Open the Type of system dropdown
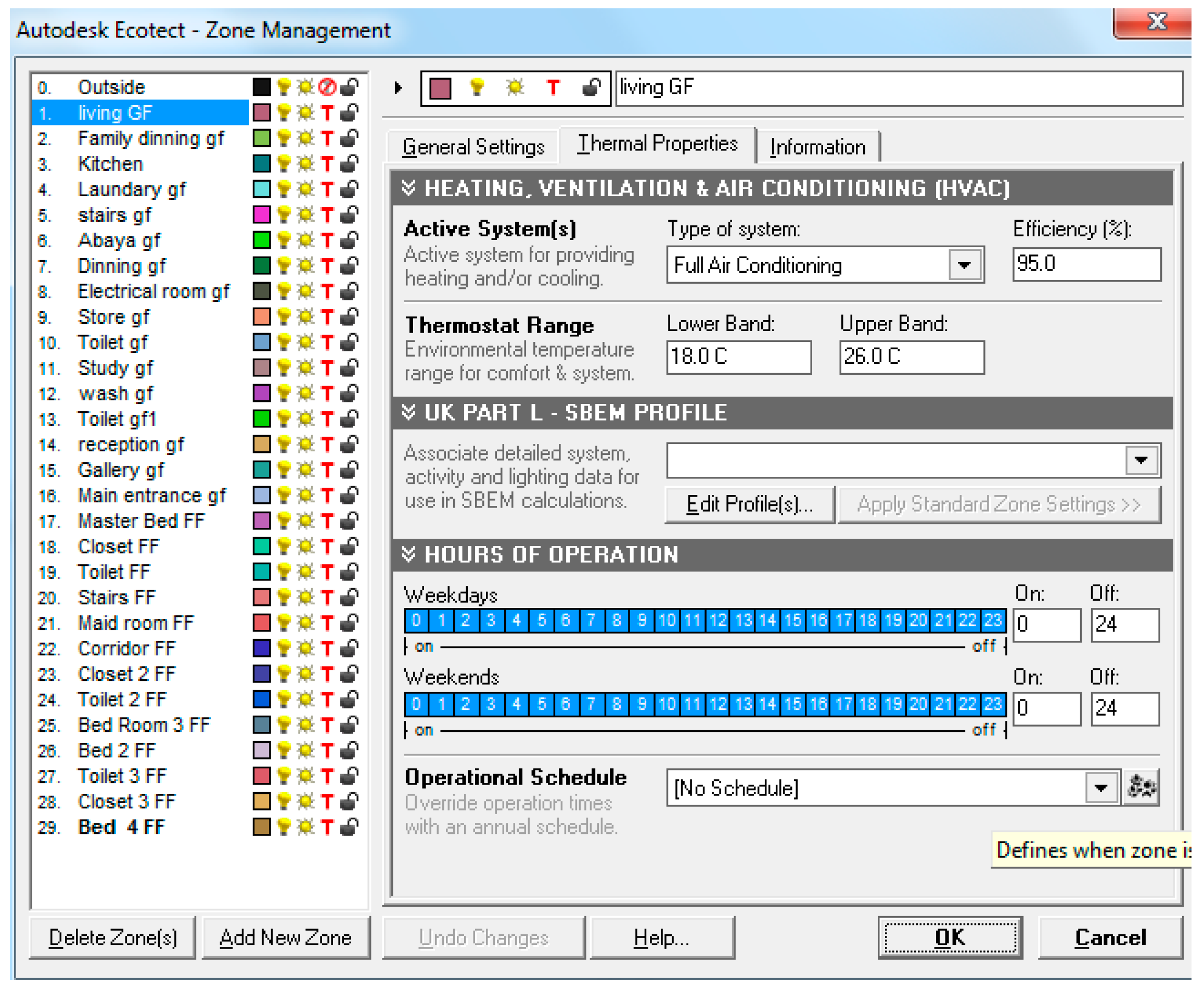 [964, 265]
